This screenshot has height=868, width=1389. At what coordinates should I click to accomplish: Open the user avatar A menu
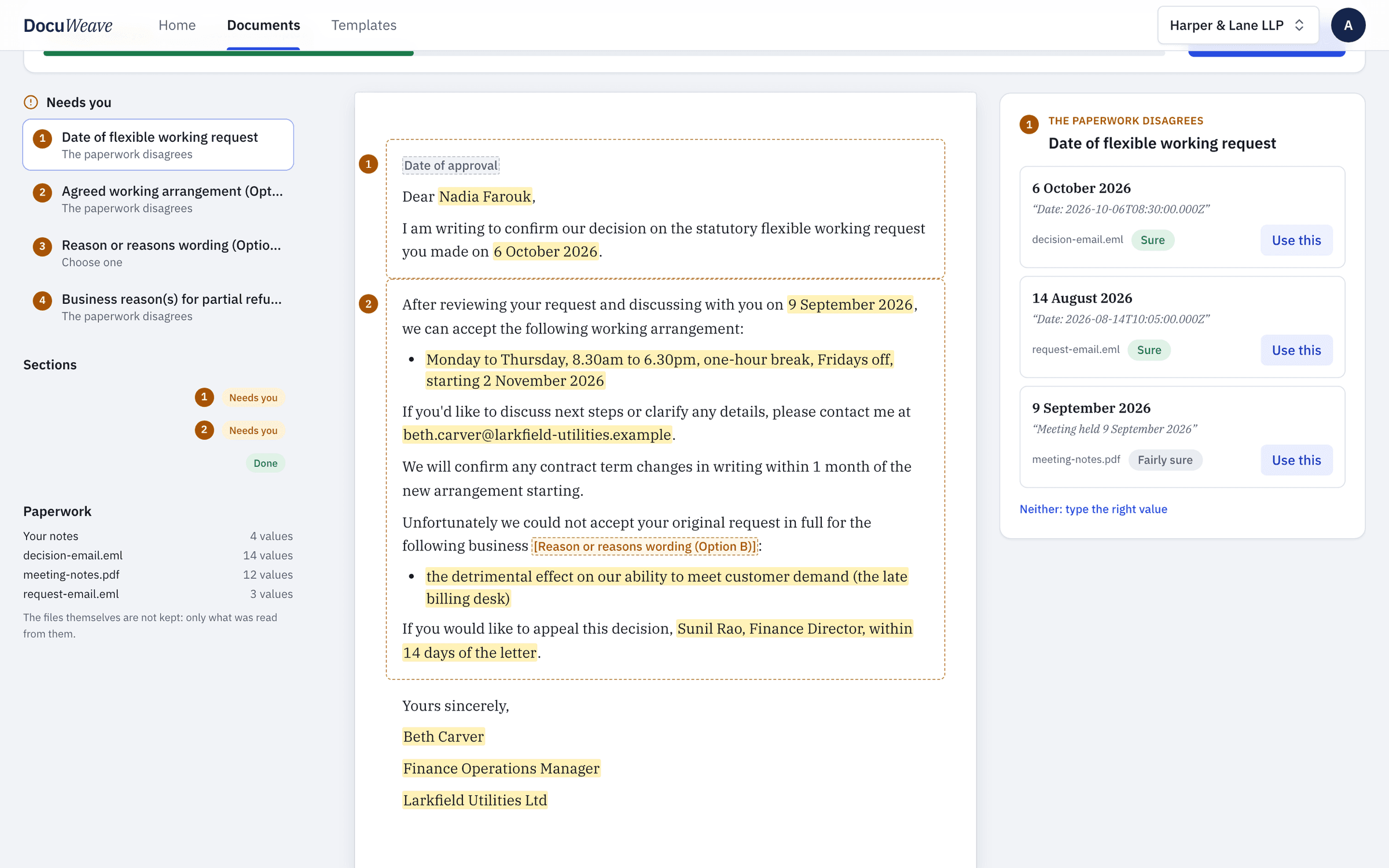click(x=1348, y=25)
